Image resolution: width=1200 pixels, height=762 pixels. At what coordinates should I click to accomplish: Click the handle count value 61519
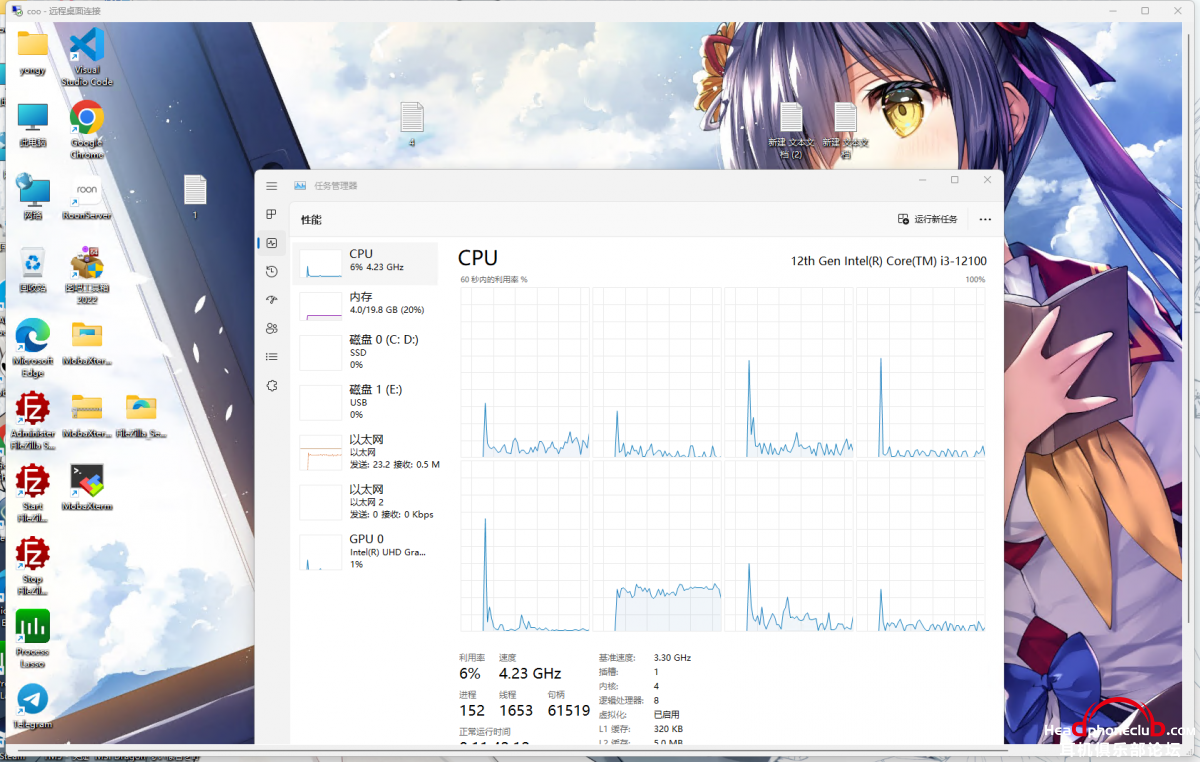568,710
